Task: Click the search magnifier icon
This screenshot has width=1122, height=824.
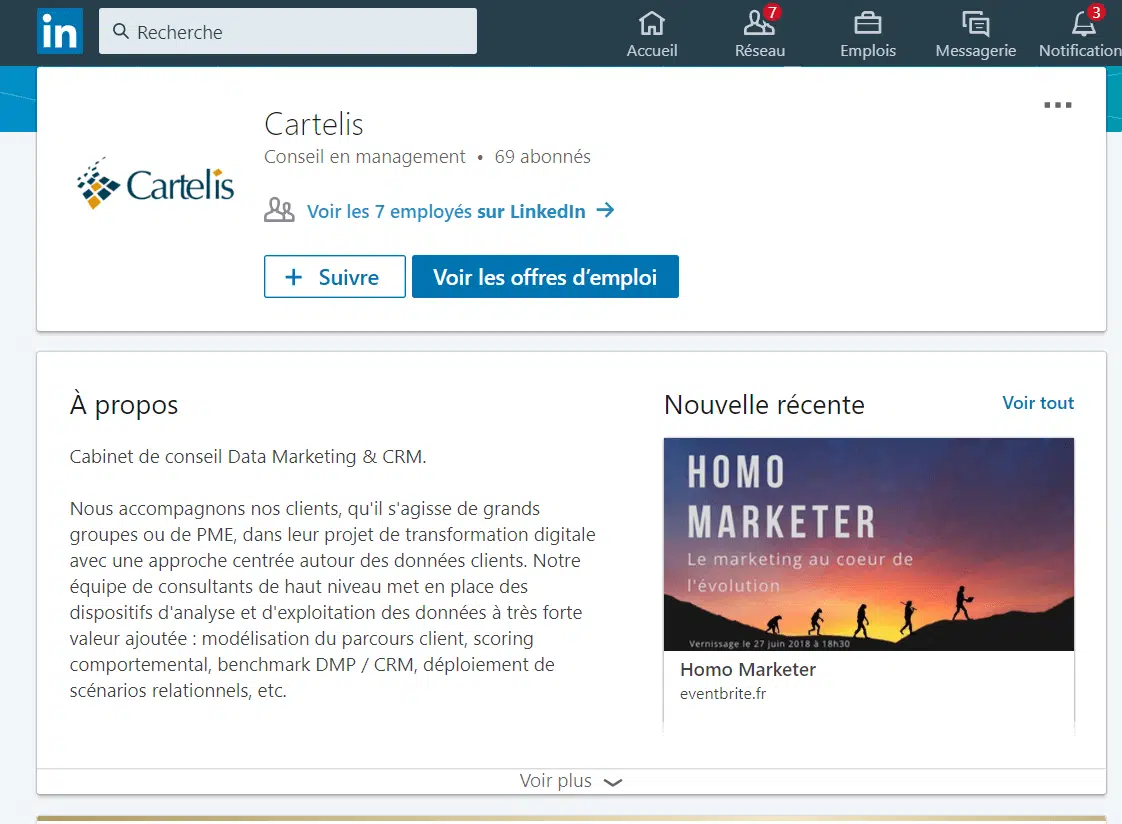Action: (121, 32)
